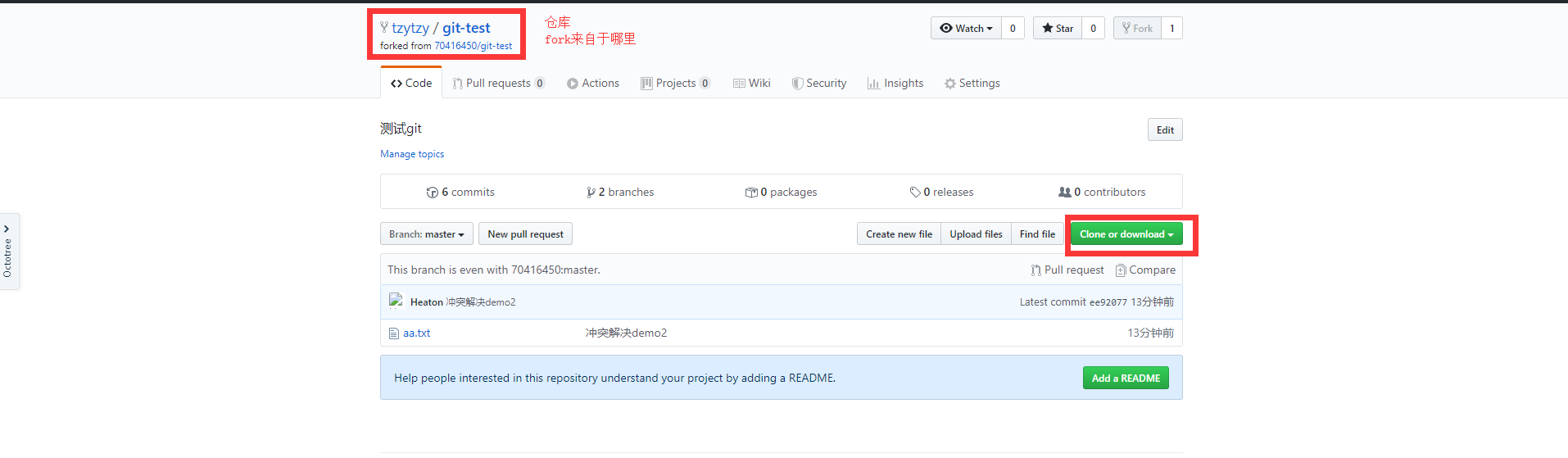Click the people icon beside 0 contributors
Screen dimensions: 1568x458
[1064, 193]
